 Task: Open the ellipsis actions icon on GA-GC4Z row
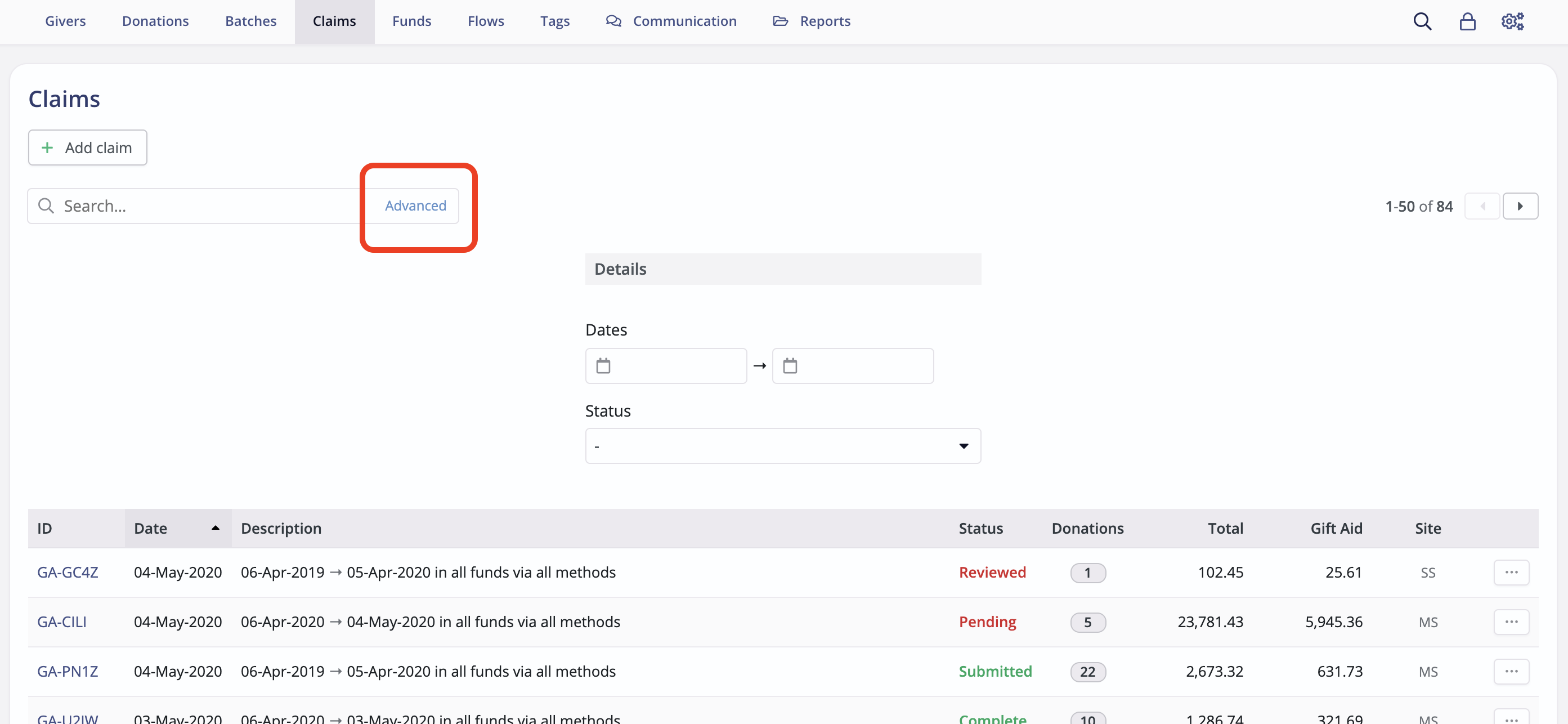click(x=1512, y=573)
